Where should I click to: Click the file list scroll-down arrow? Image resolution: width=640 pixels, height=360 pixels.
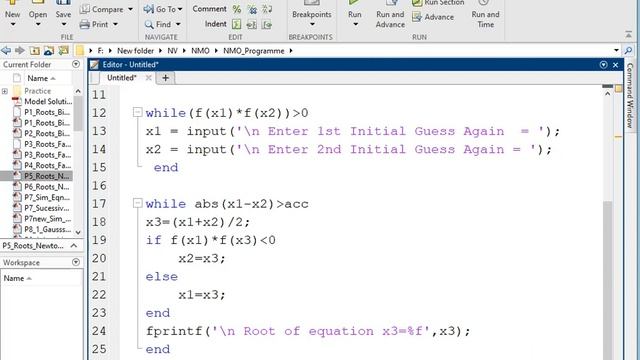(78, 232)
